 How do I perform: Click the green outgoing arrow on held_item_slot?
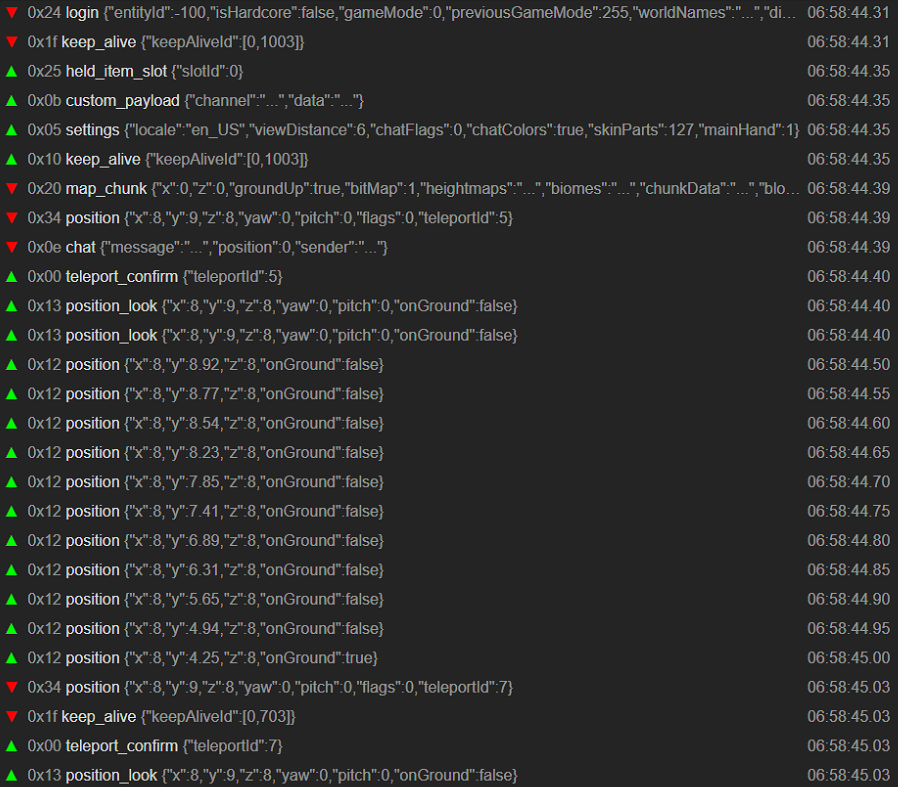(11, 71)
